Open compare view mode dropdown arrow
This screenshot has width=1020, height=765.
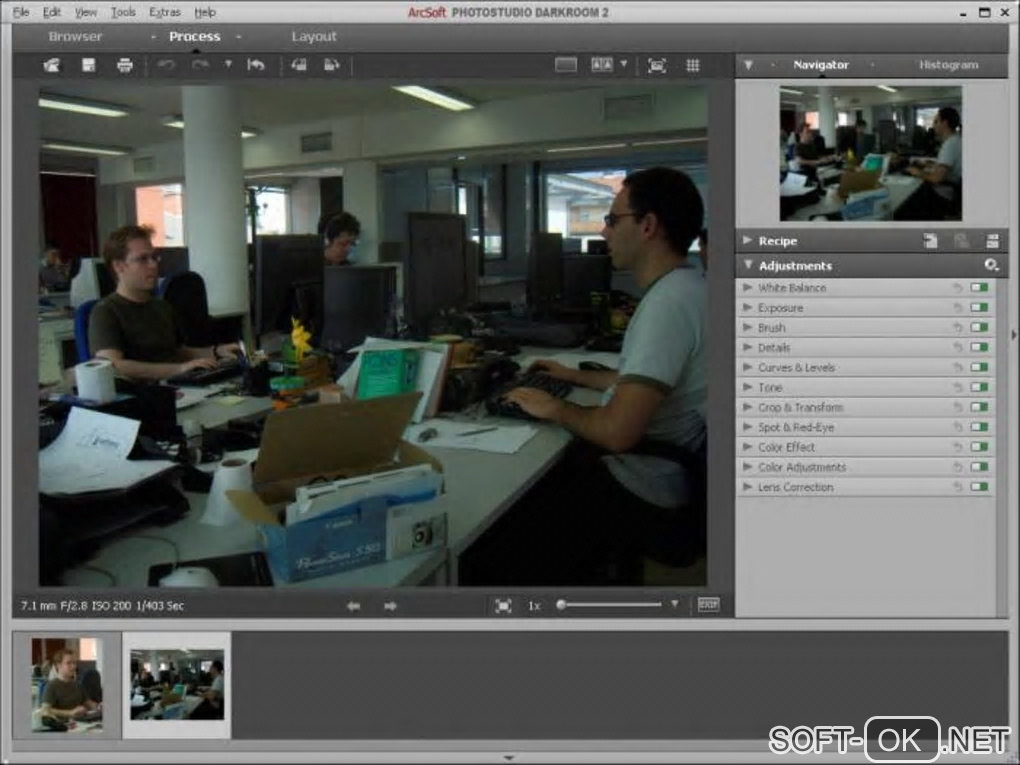tap(624, 64)
